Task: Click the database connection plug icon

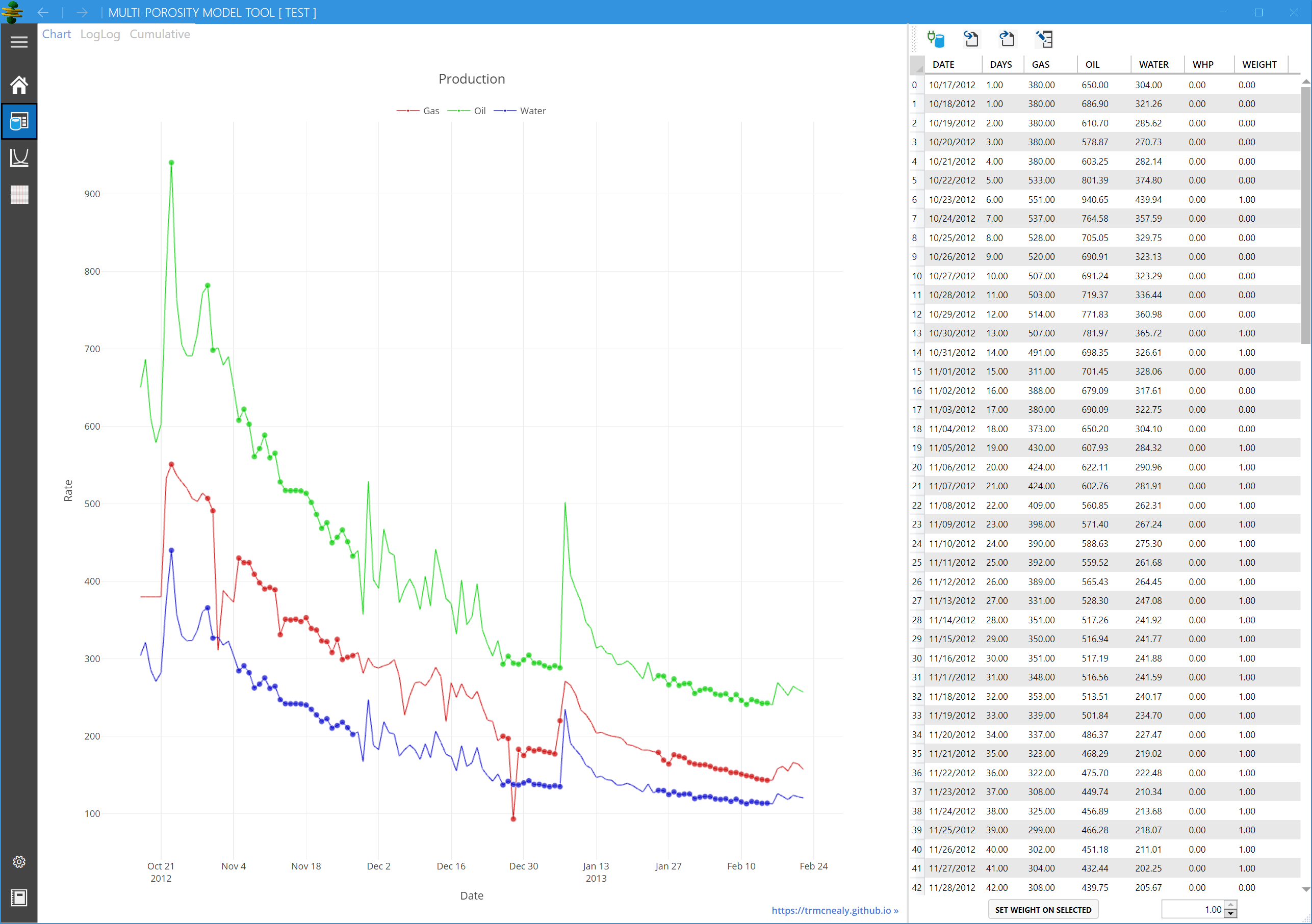Action: (x=935, y=39)
